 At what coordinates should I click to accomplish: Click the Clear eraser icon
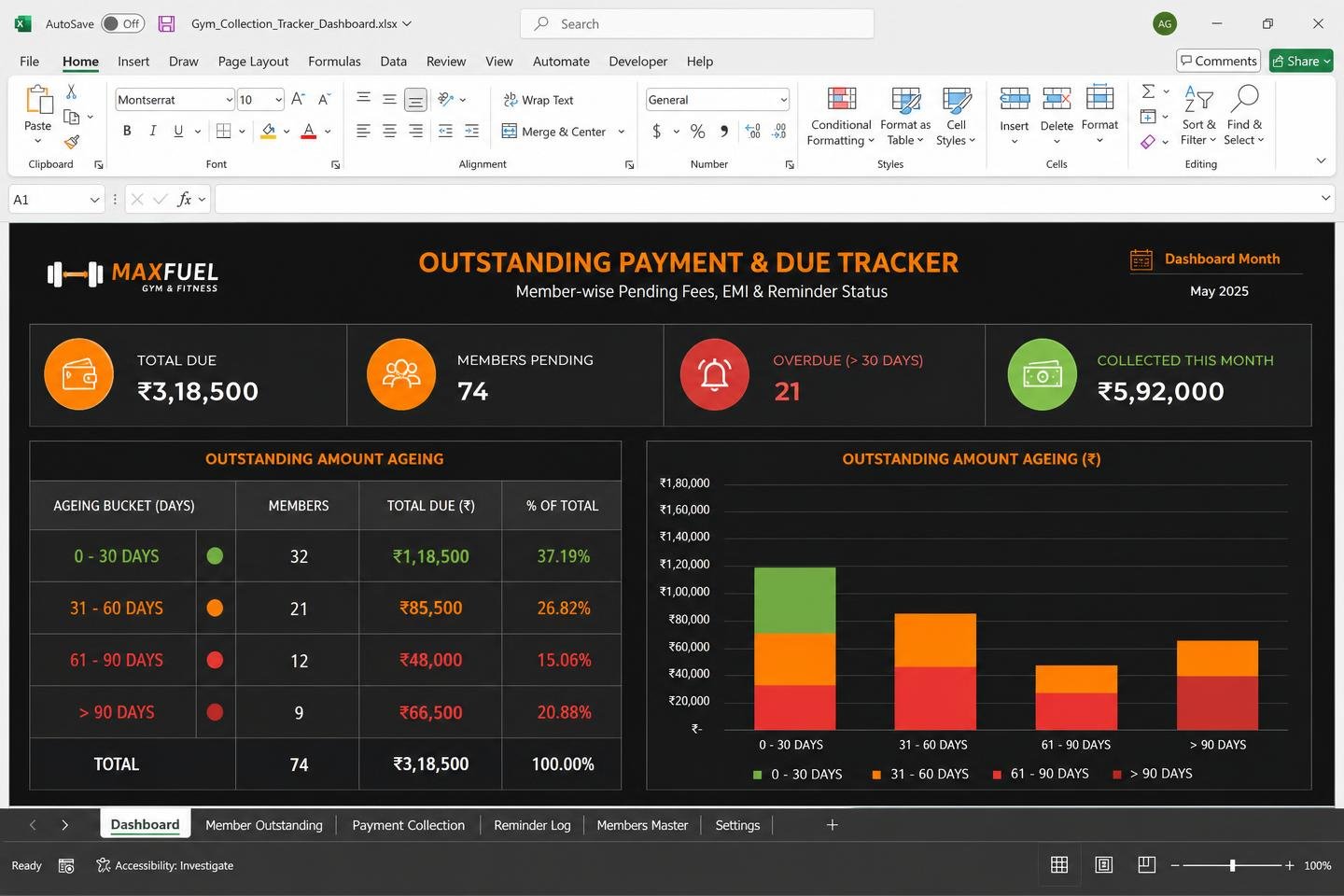pyautogui.click(x=1148, y=142)
